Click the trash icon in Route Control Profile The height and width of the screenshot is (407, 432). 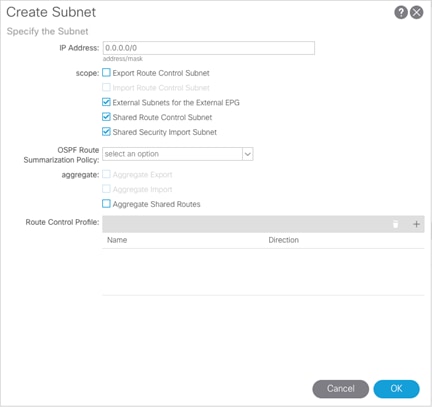point(395,224)
